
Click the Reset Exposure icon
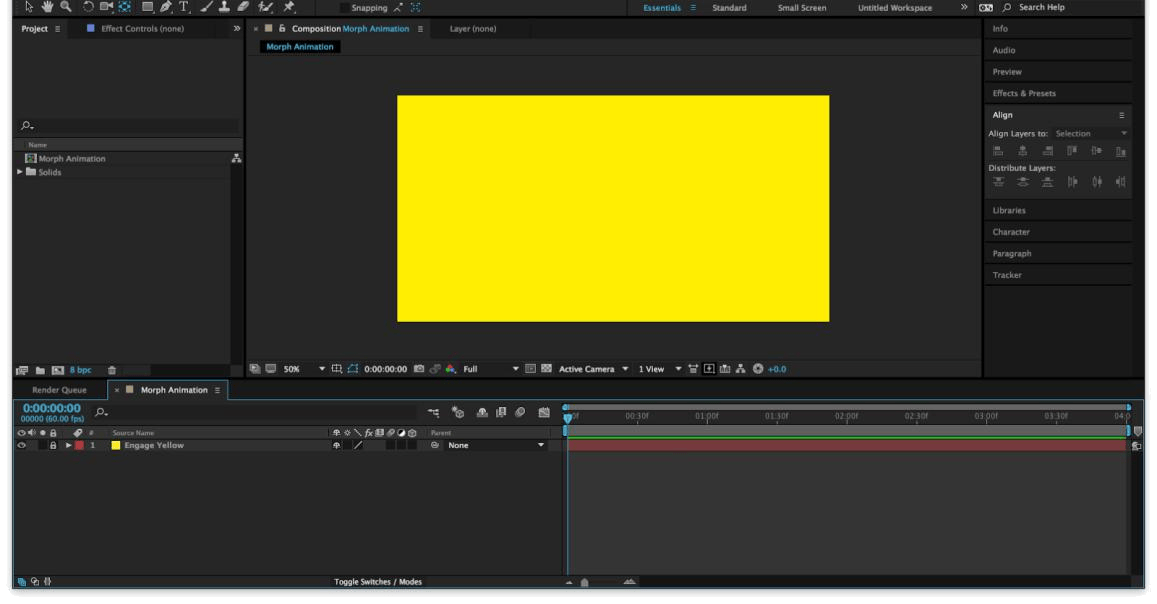point(758,369)
